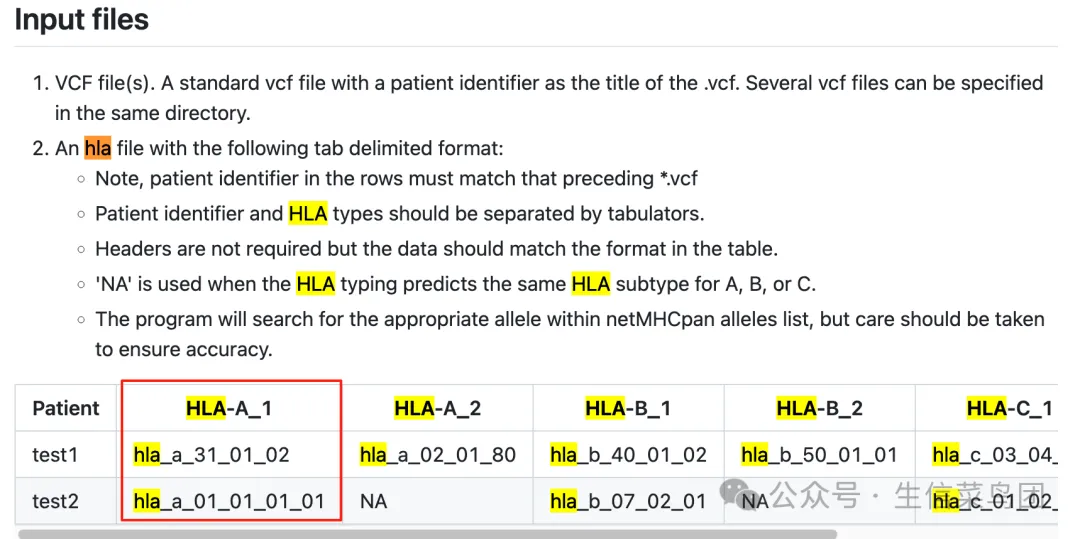Select the HLA-B_1 column header
This screenshot has width=1080, height=539.
pyautogui.click(x=628, y=408)
